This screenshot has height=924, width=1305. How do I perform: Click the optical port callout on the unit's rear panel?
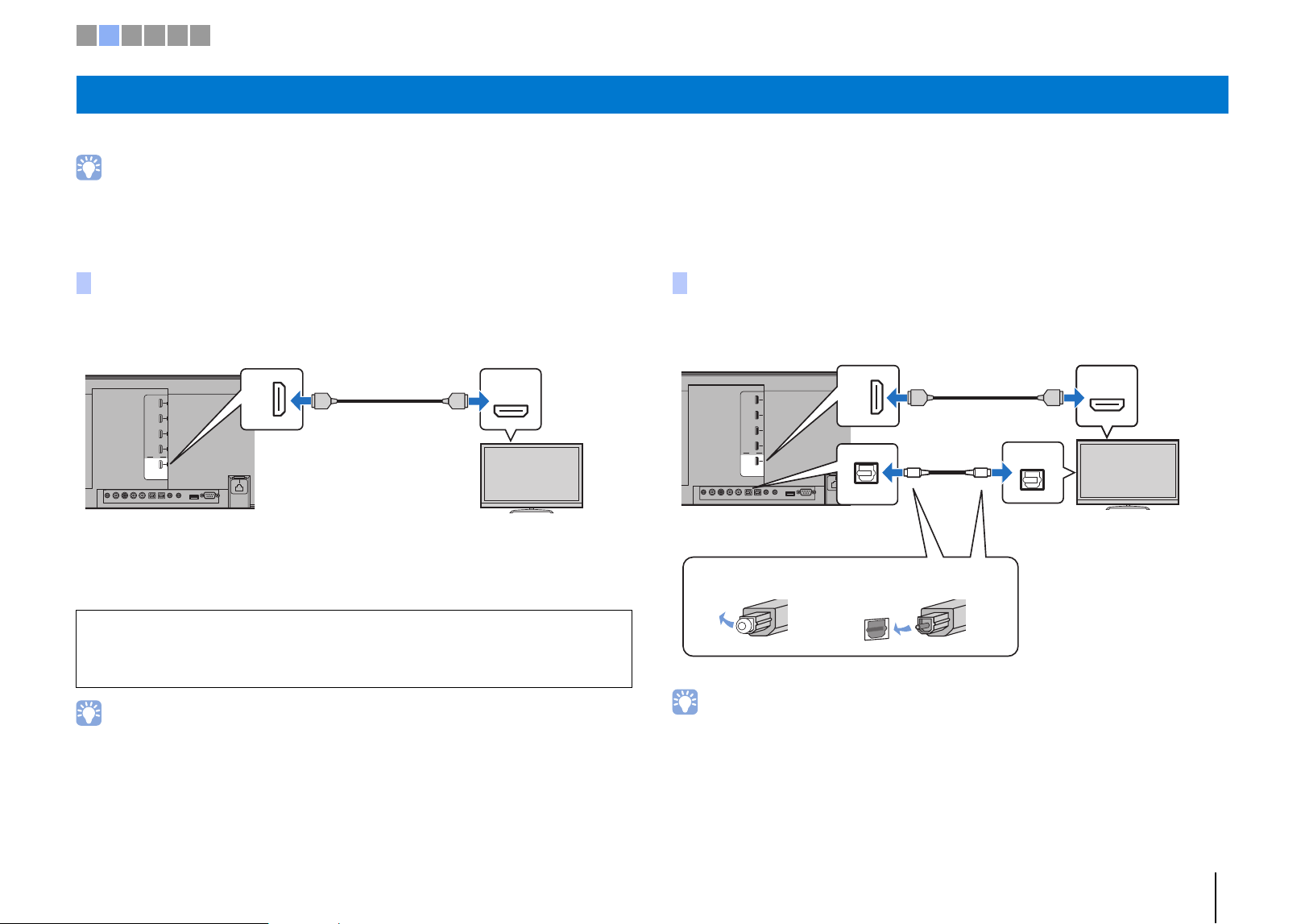coord(867,474)
